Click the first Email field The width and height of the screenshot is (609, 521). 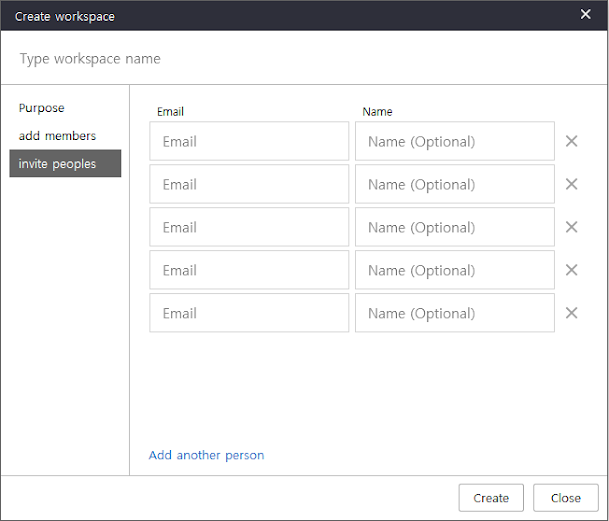[249, 141]
